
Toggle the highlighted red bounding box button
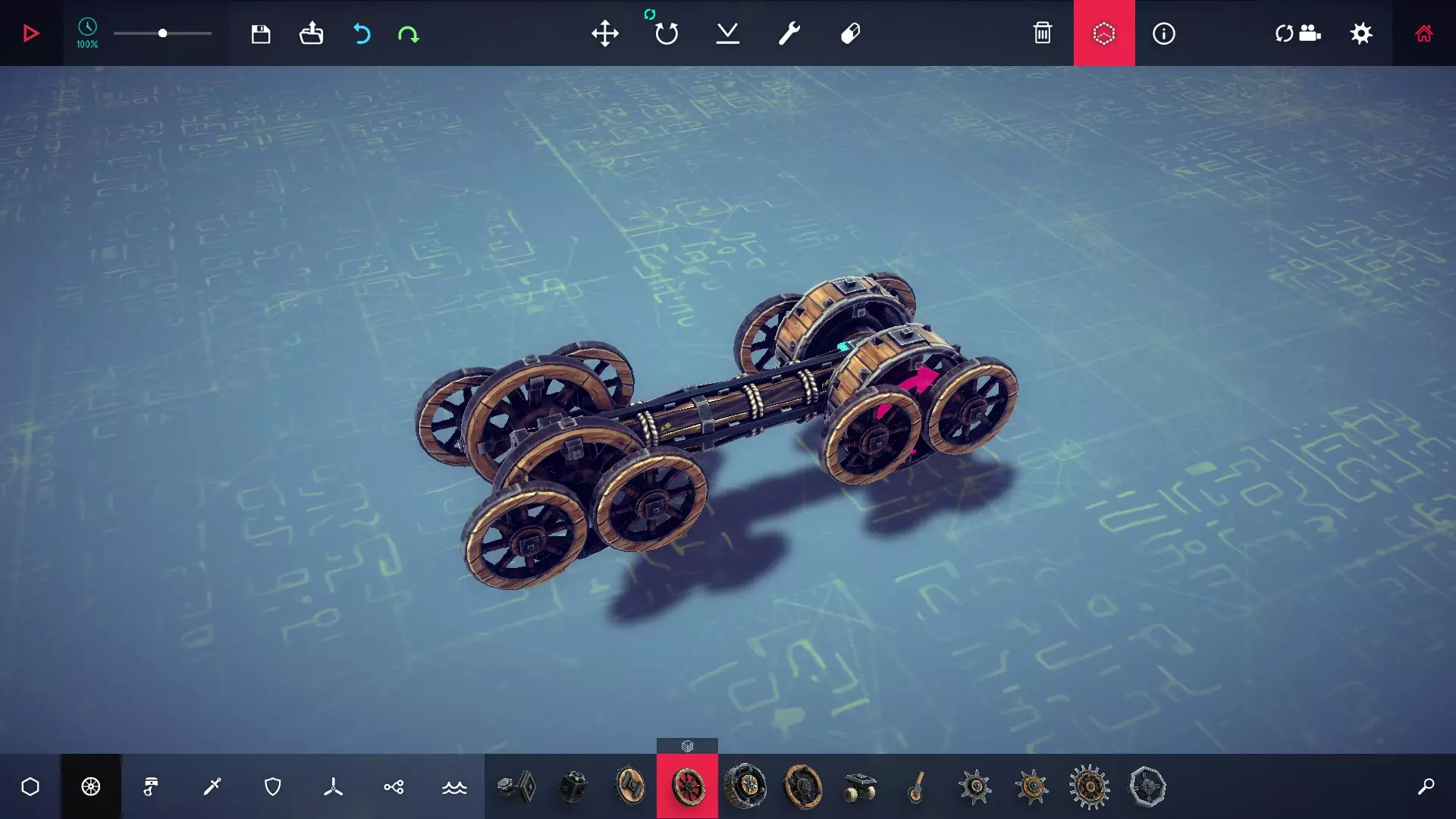(1103, 33)
